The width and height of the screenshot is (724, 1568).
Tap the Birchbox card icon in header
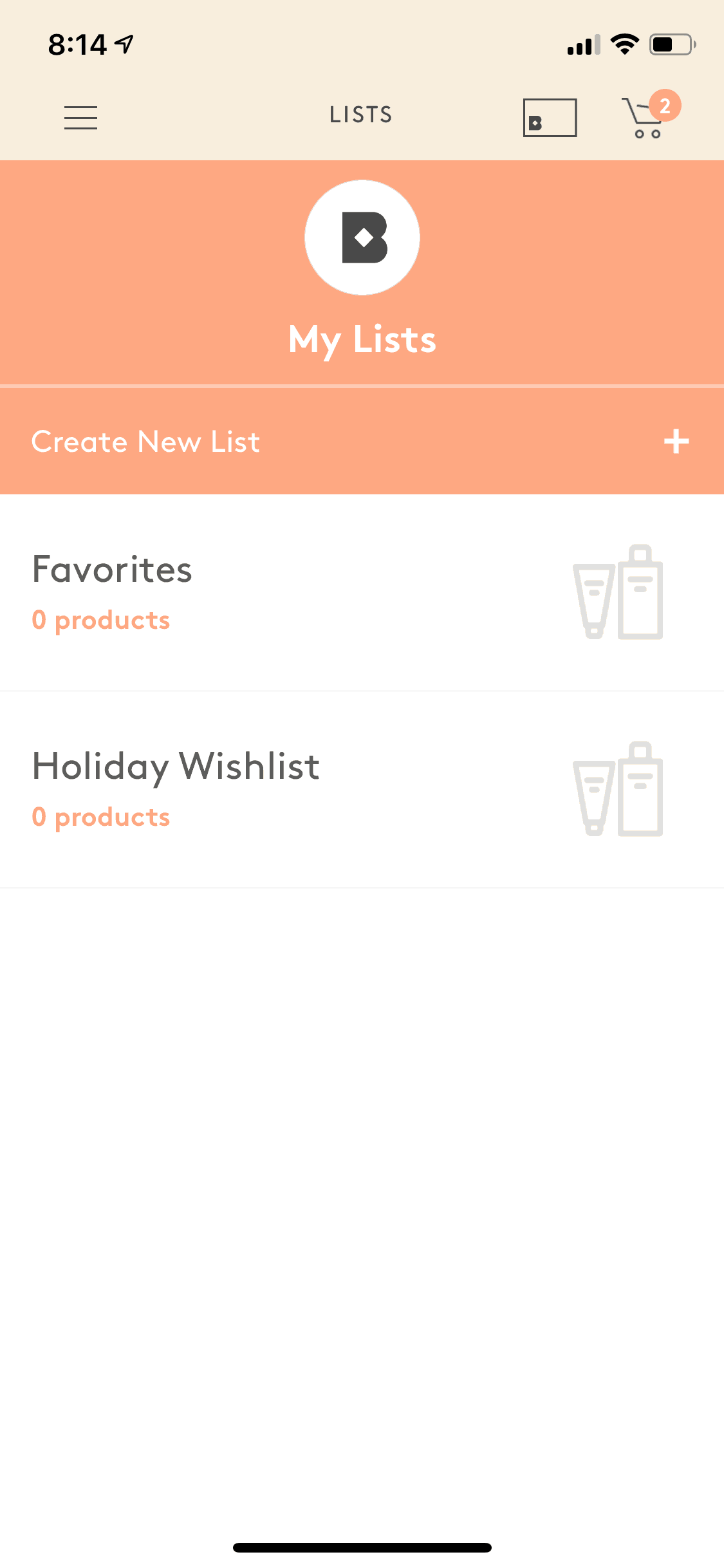coord(550,118)
